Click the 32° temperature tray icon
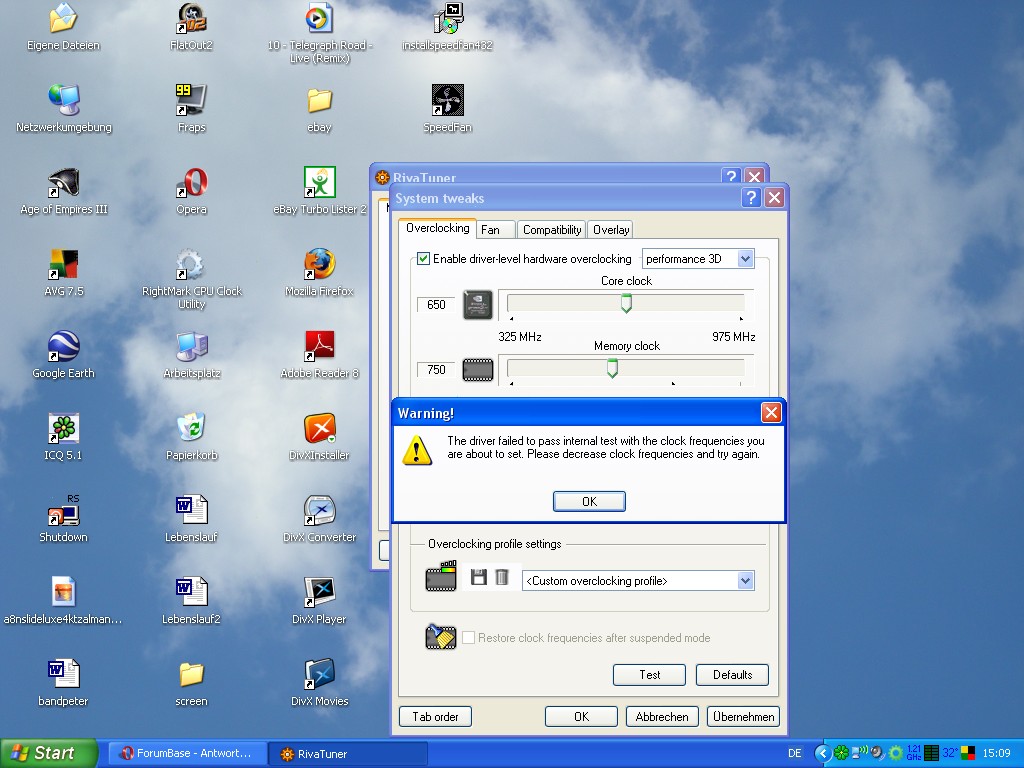Viewport: 1024px width, 768px height. click(x=950, y=753)
